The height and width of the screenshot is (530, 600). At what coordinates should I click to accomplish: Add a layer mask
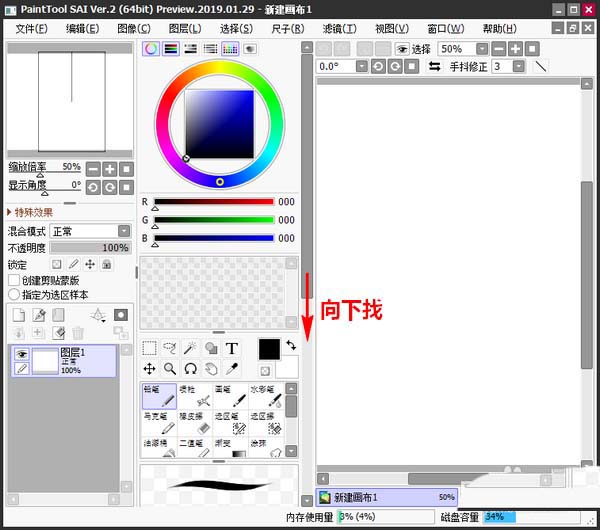coord(121,315)
